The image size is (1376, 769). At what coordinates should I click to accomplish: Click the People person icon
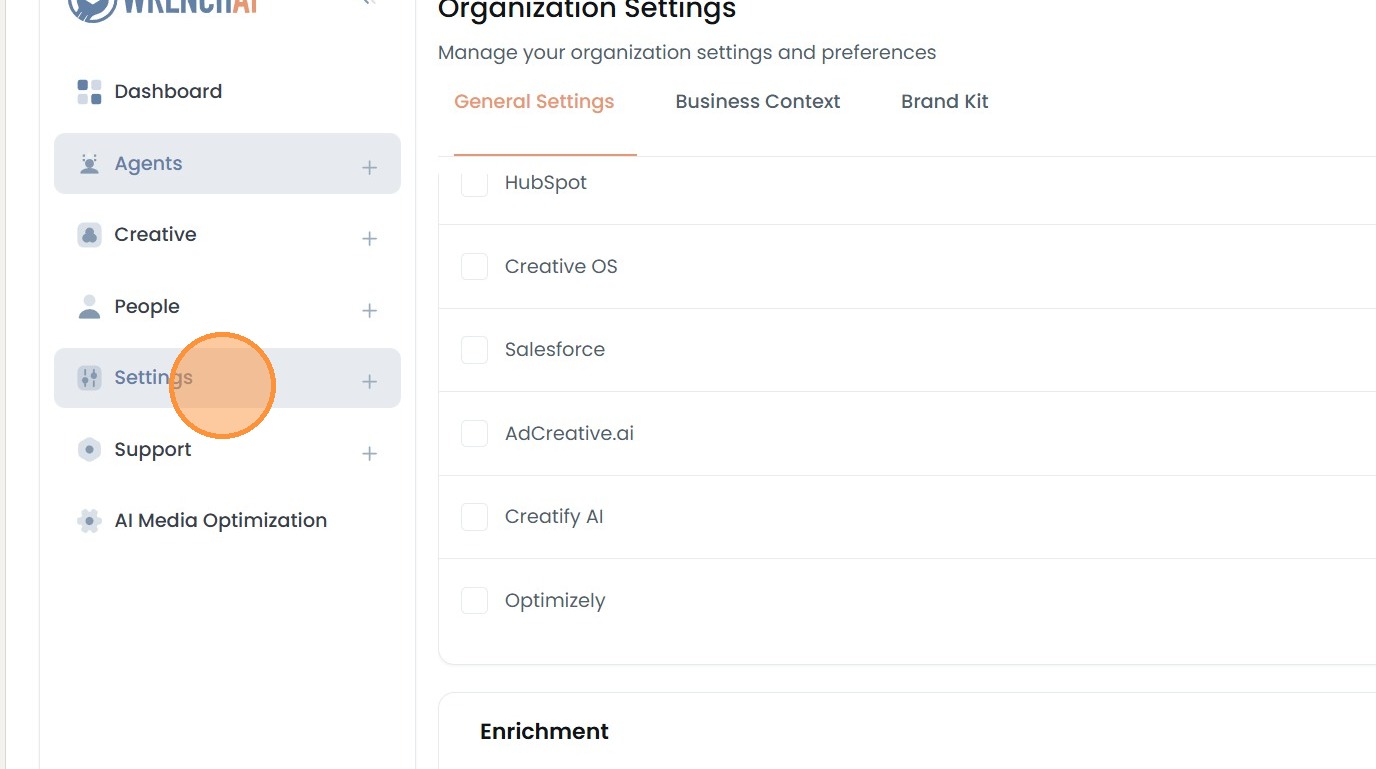(x=90, y=307)
